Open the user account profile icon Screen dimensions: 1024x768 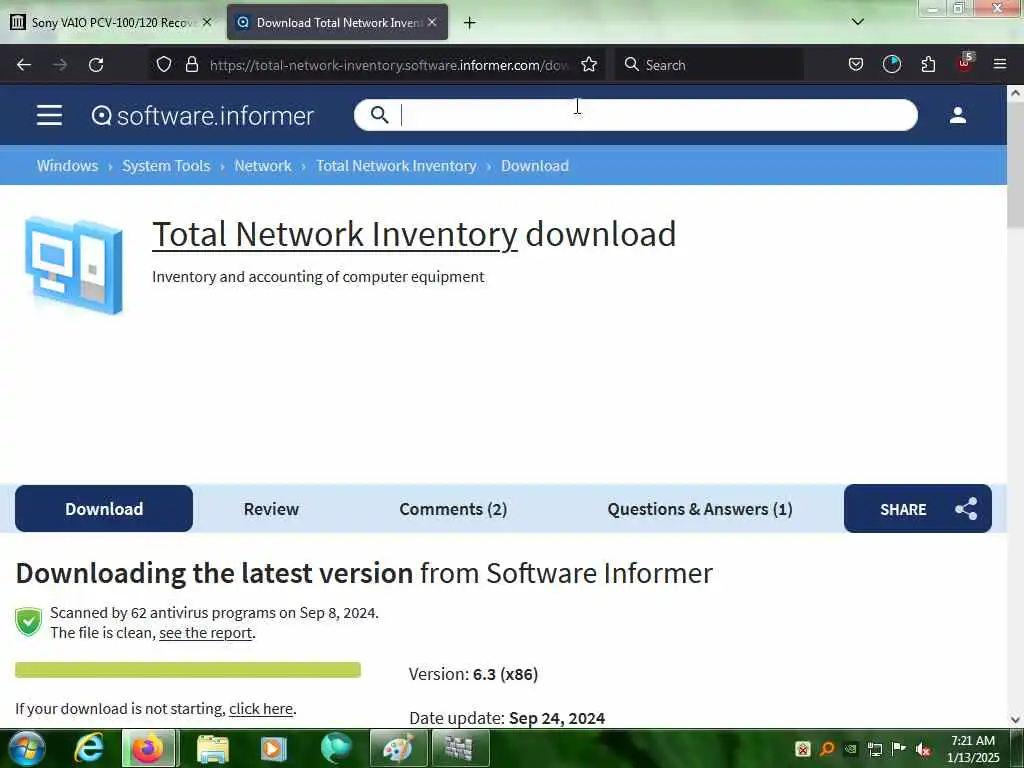tap(957, 115)
